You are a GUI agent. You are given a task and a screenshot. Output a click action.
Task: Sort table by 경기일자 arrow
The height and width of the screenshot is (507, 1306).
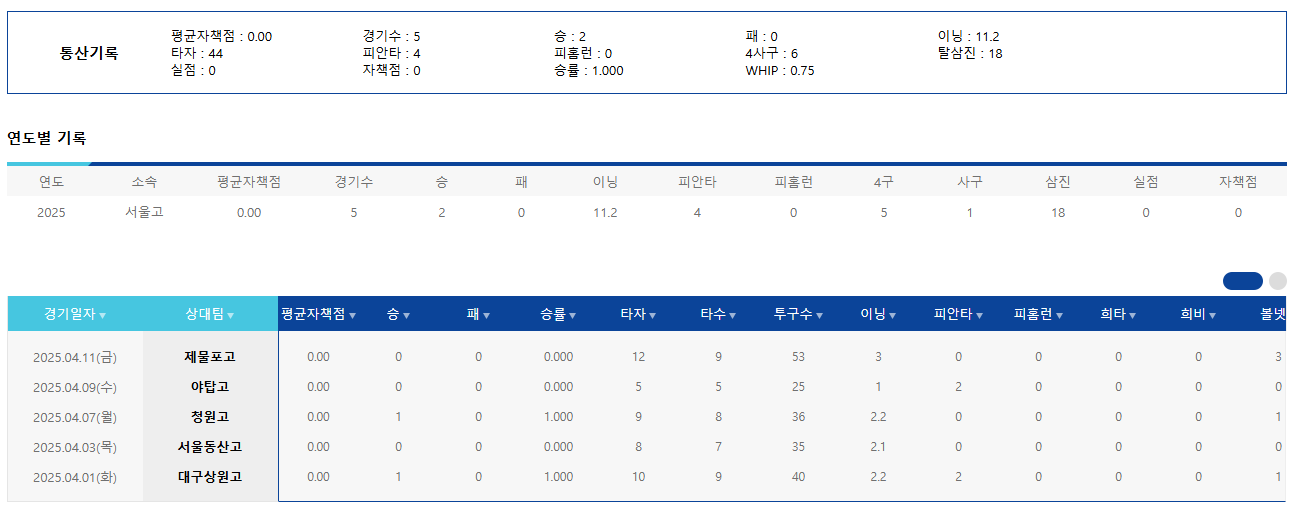tap(103, 315)
